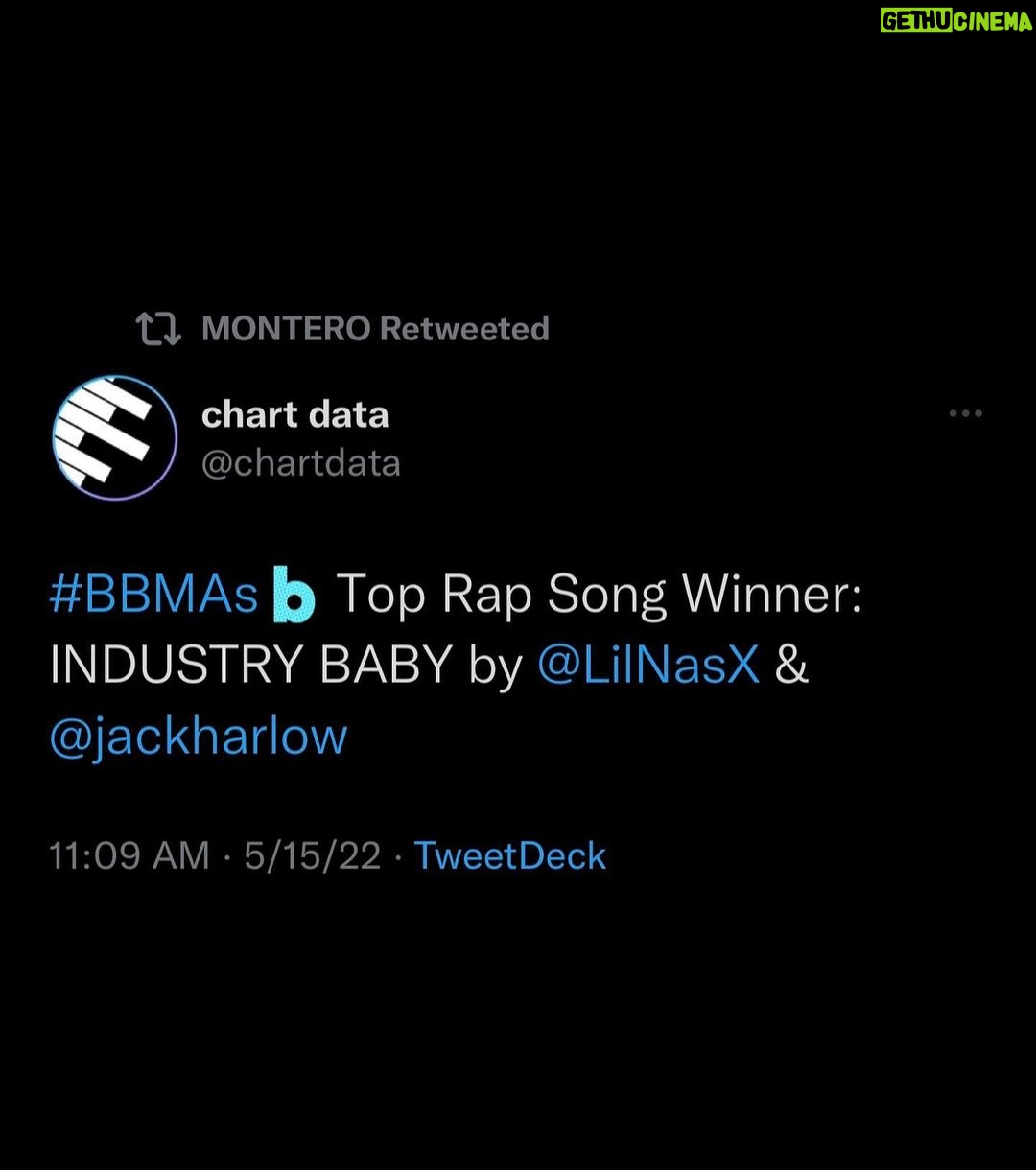The height and width of the screenshot is (1170, 1036).
Task: Open the @LilNasX mention link
Action: (x=648, y=667)
